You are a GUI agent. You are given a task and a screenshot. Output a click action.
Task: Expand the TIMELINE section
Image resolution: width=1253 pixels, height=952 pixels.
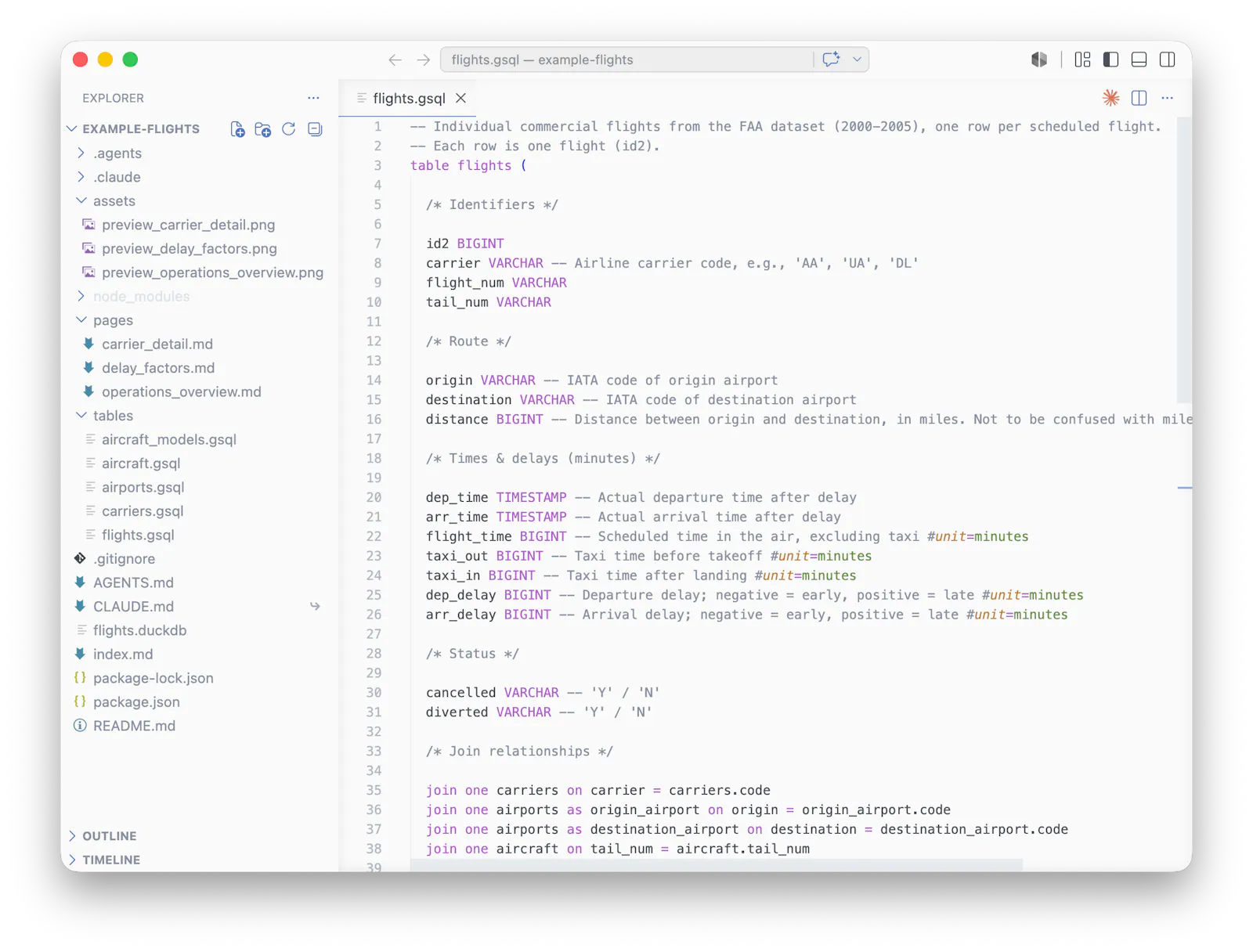click(x=111, y=860)
